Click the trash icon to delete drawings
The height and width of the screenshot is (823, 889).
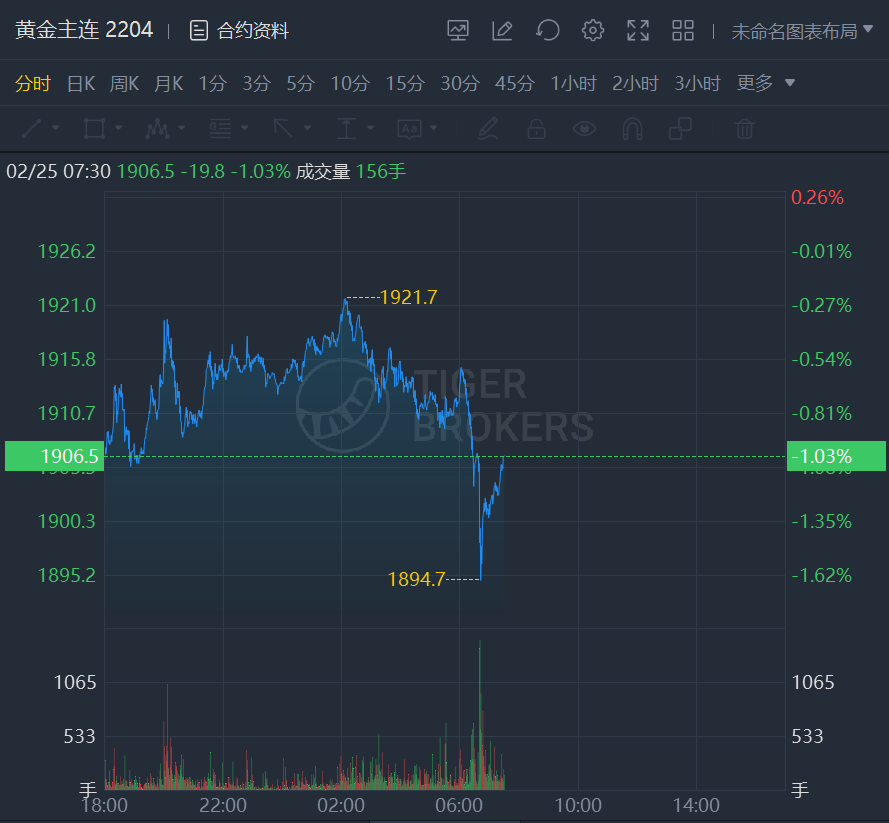pos(744,128)
